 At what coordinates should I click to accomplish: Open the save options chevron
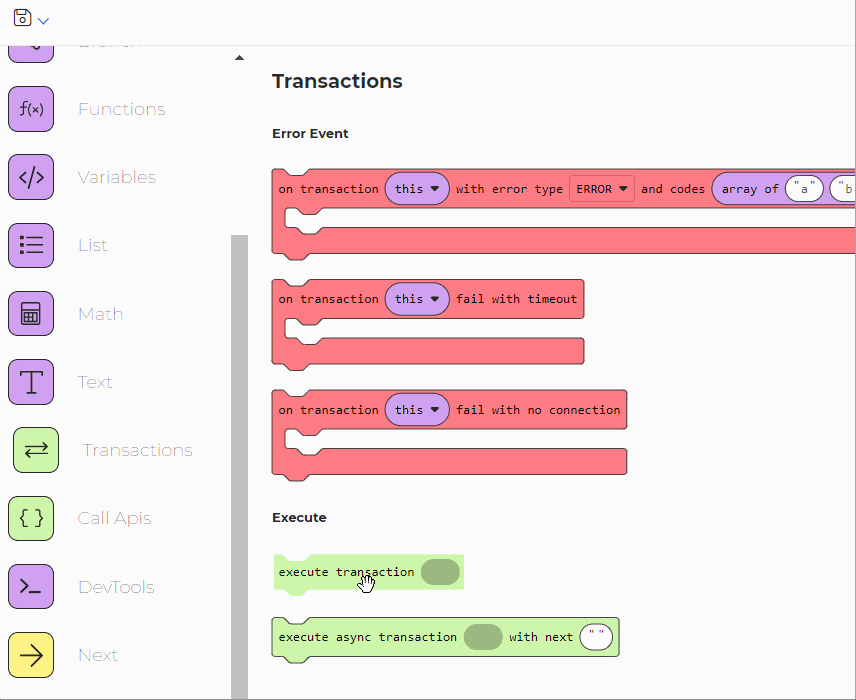click(x=43, y=21)
